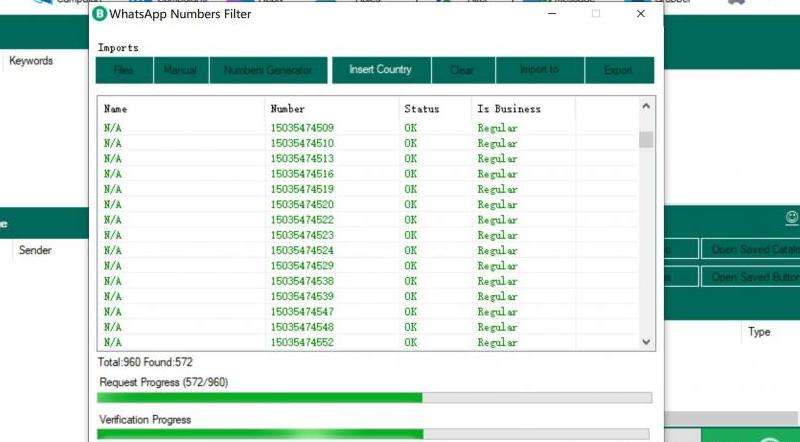
Task: Close the WhatsApp Numbers Filter window
Action: tap(640, 14)
